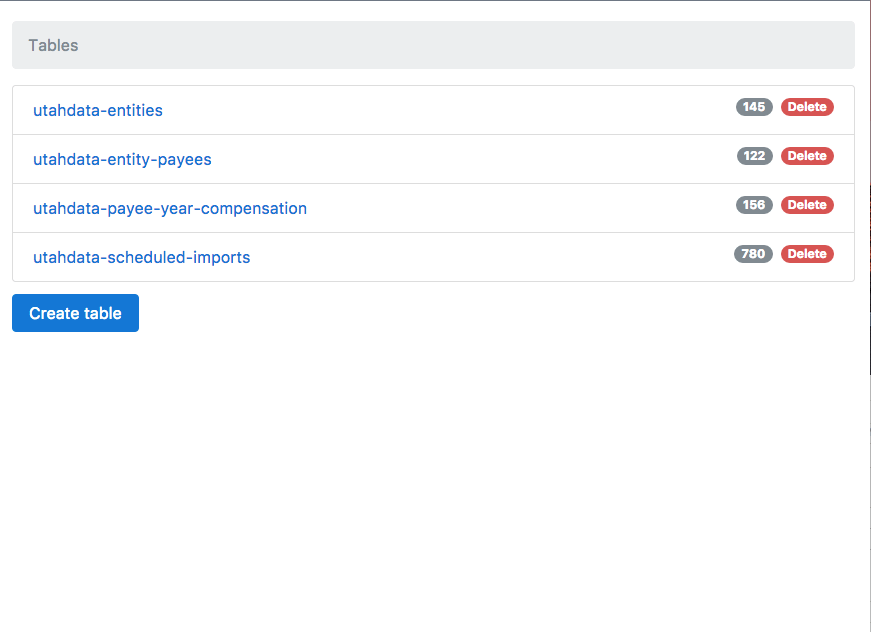
Task: Open the utahdata-payee-year-compensation table
Action: (x=169, y=208)
